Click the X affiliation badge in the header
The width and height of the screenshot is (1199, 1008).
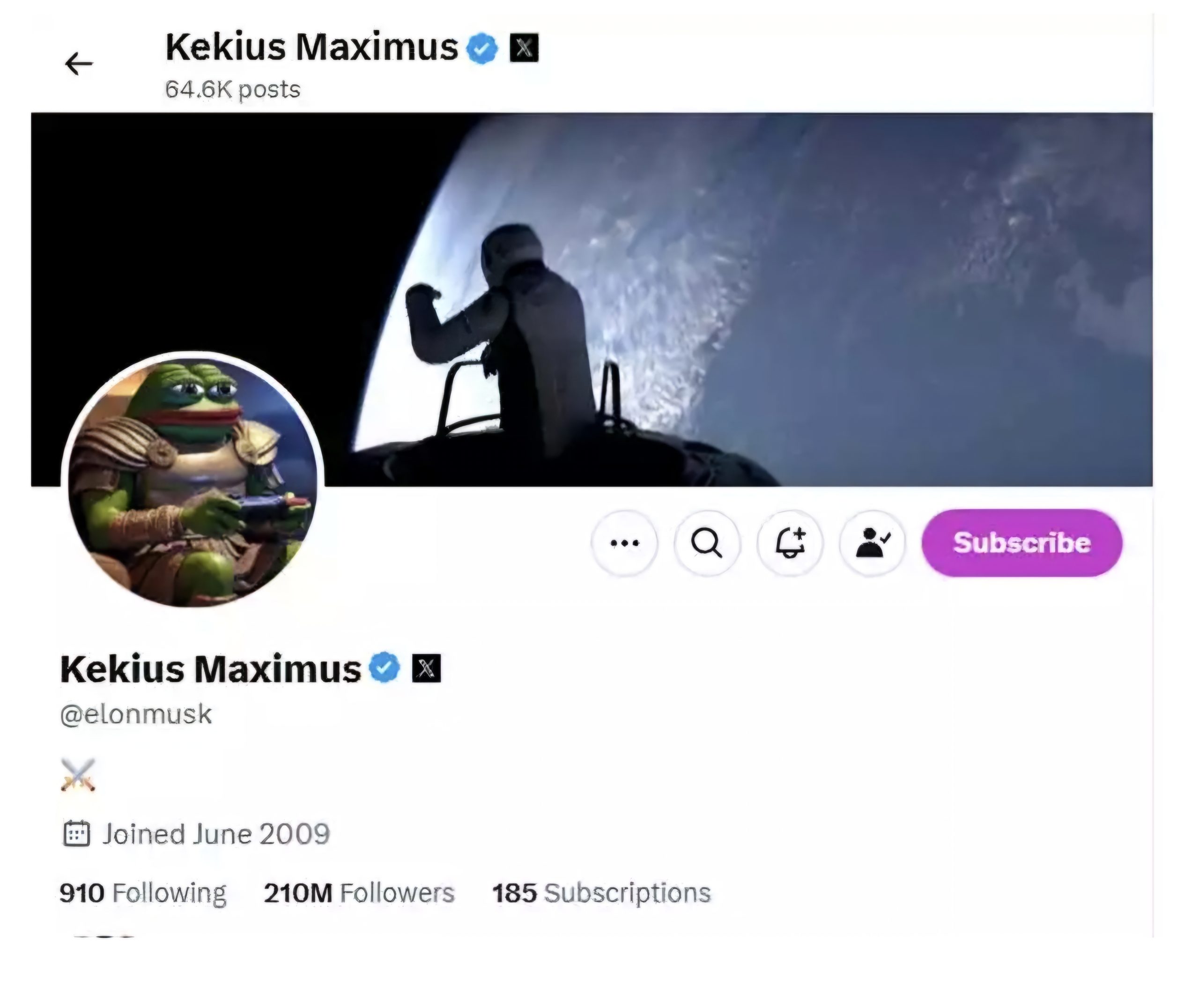524,48
